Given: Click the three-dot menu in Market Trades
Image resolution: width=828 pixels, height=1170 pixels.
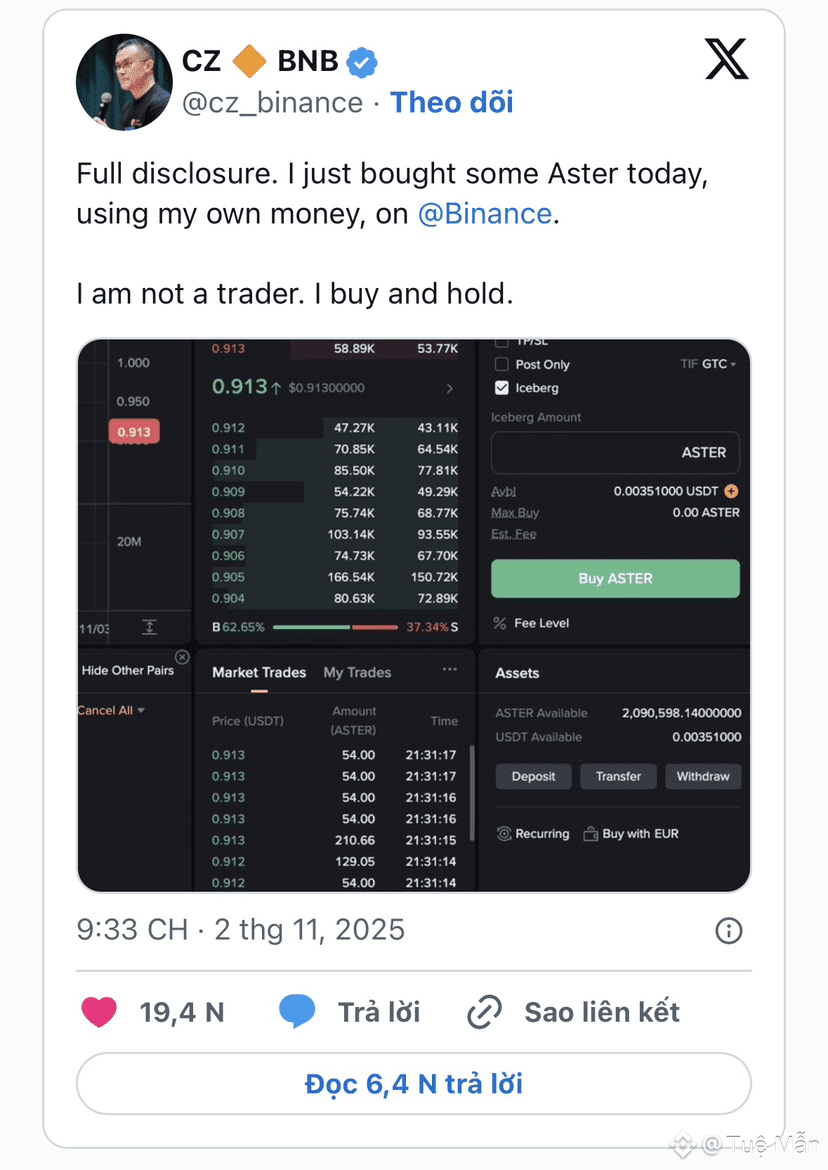Looking at the screenshot, I should (x=450, y=669).
